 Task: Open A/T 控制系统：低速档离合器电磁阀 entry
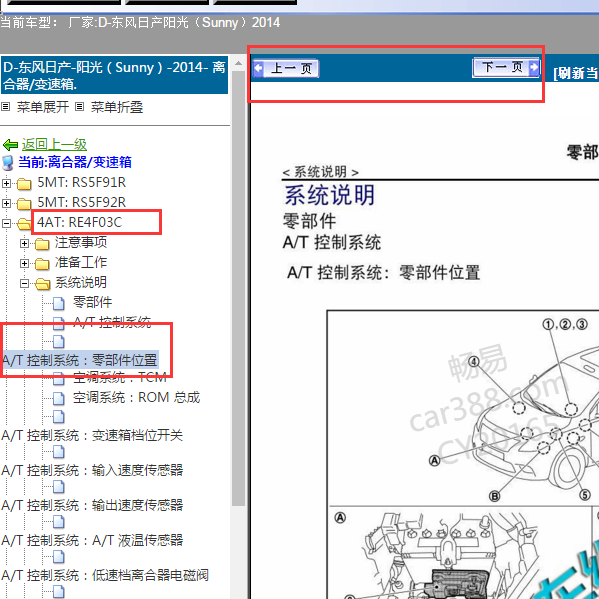[105, 575]
